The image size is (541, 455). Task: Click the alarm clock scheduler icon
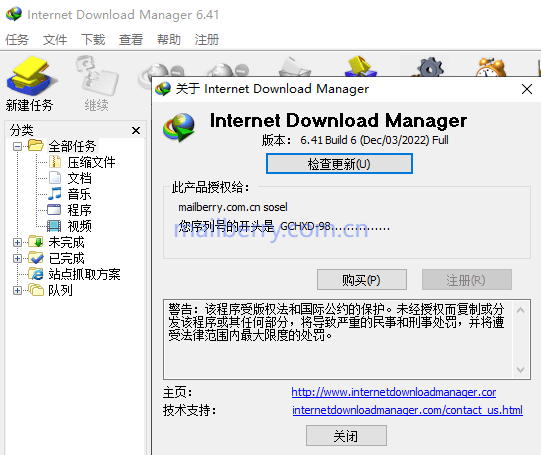pos(490,67)
